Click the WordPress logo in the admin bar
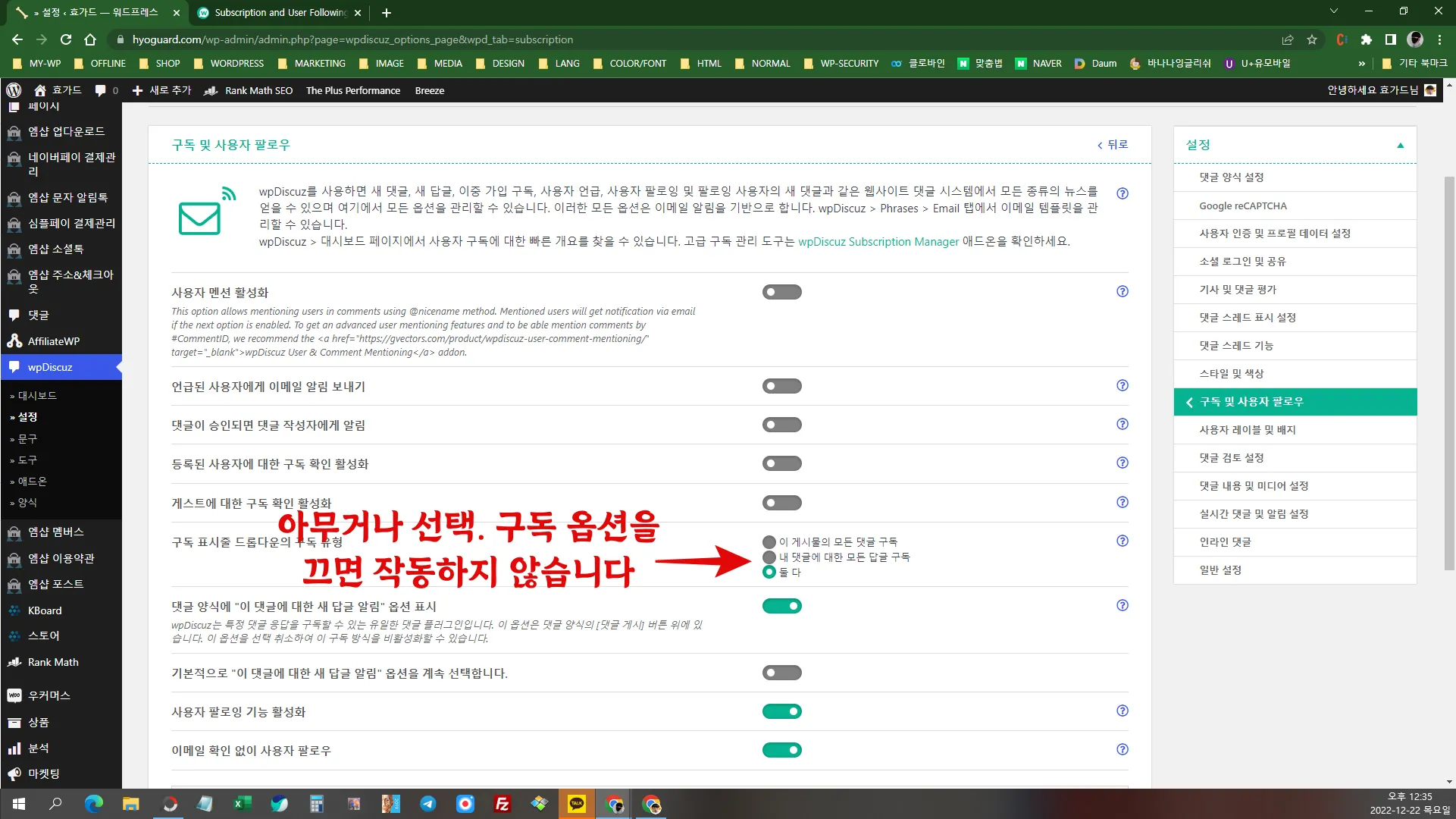The width and height of the screenshot is (1456, 819). point(14,90)
